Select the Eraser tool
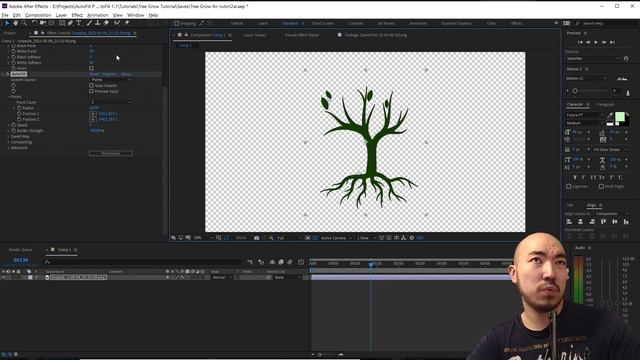The image size is (640, 360). [106, 23]
